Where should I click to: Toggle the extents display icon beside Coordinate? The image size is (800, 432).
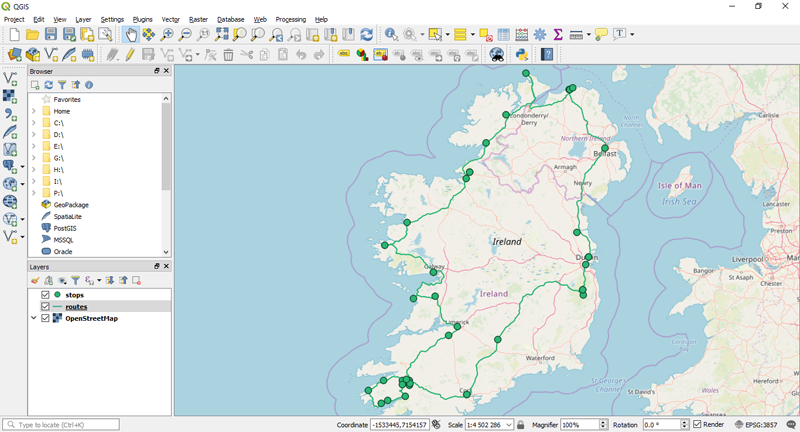(x=436, y=424)
